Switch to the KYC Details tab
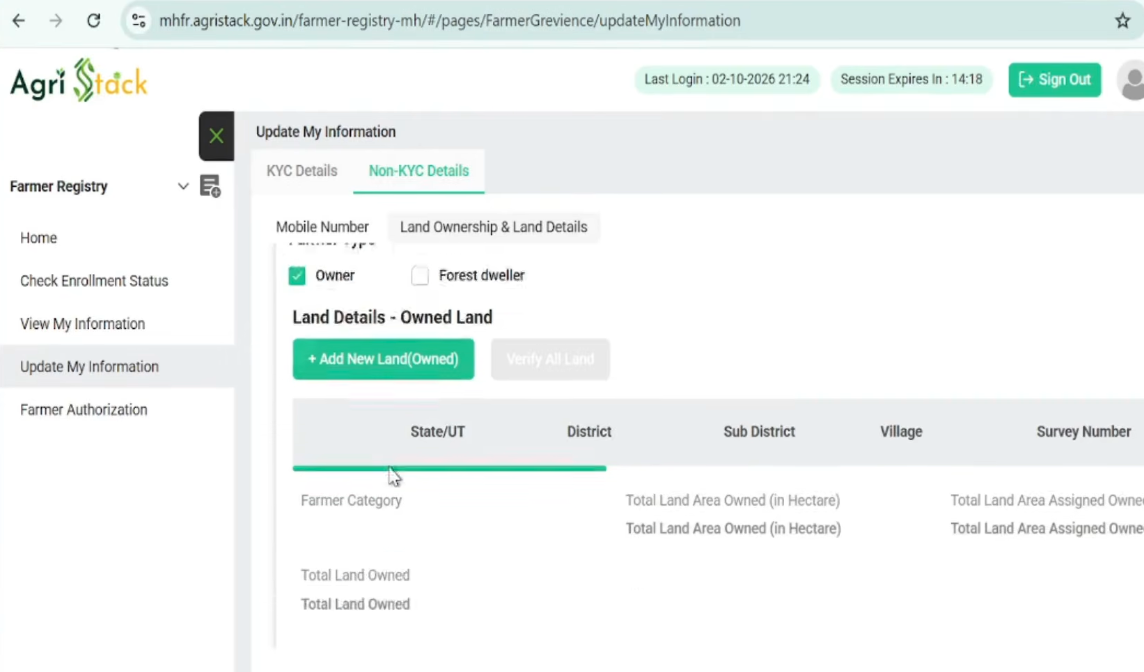 tap(302, 171)
